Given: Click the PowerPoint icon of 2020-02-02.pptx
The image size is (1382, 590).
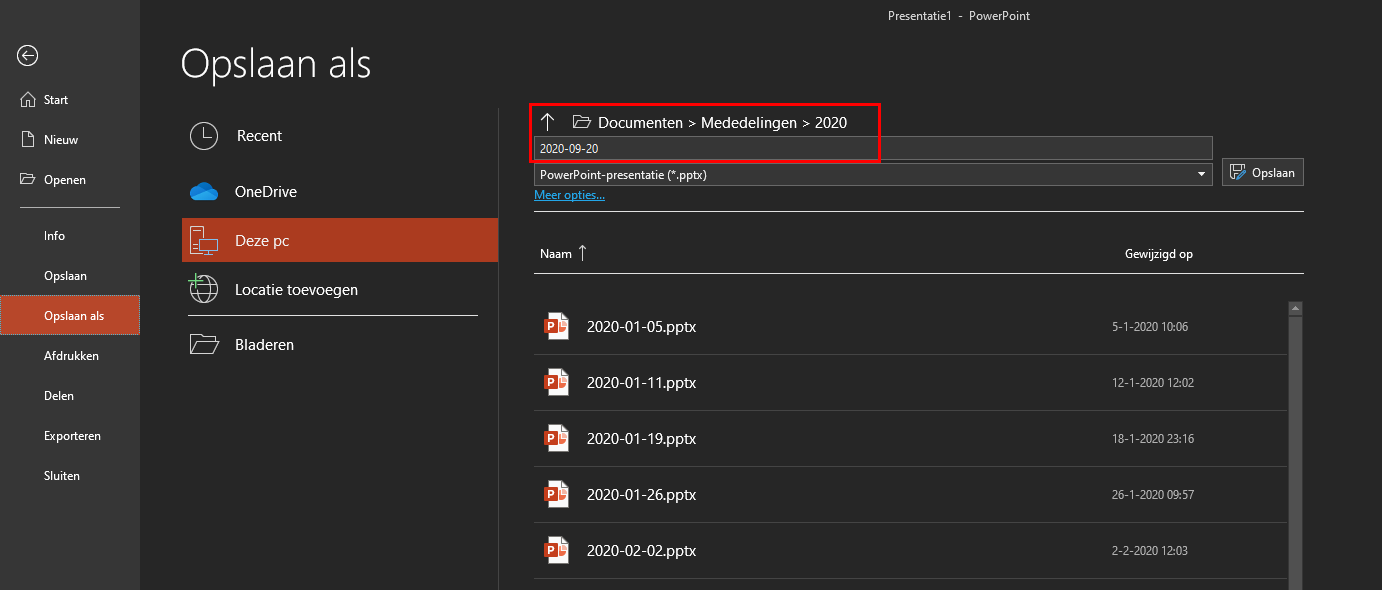Looking at the screenshot, I should tap(555, 550).
